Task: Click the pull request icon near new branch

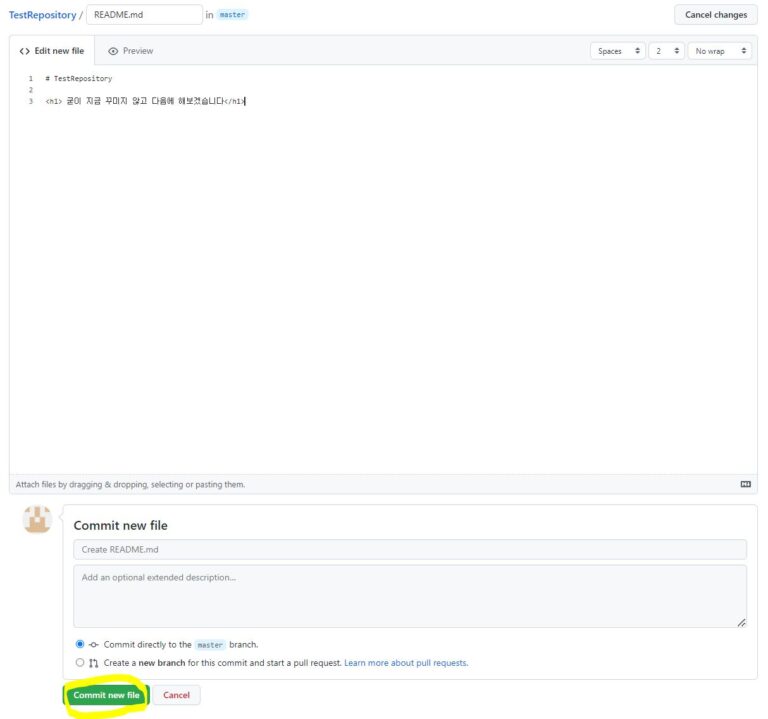Action: (x=93, y=663)
